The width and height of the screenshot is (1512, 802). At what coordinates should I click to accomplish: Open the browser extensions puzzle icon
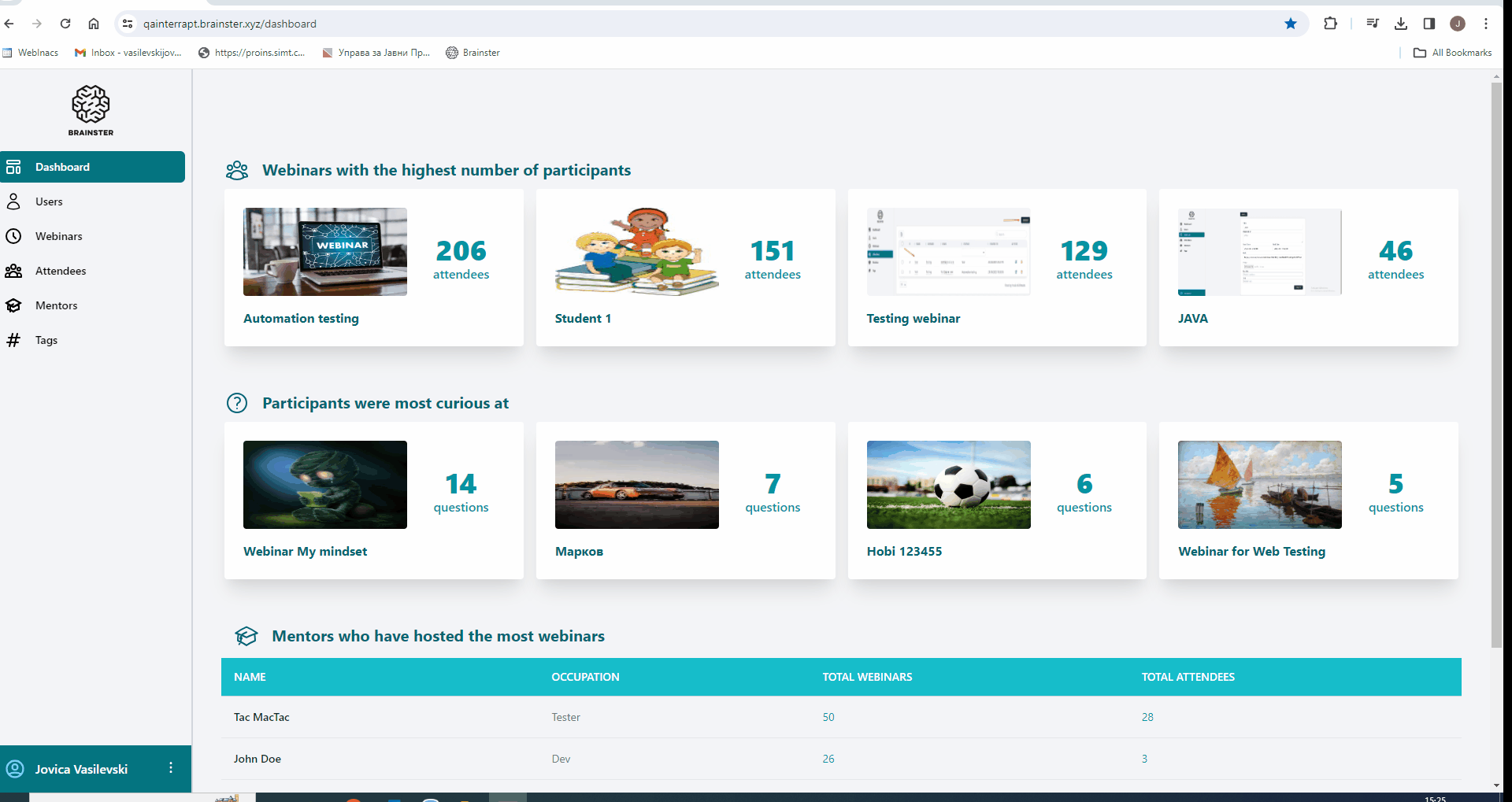click(1330, 24)
